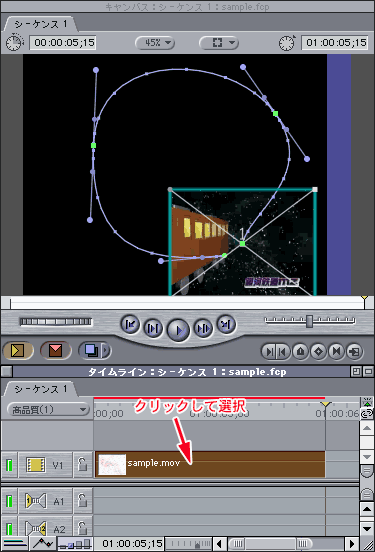Screen dimensions: 375x552
Task: Click the Play button in the Canvas
Action: (x=178, y=330)
